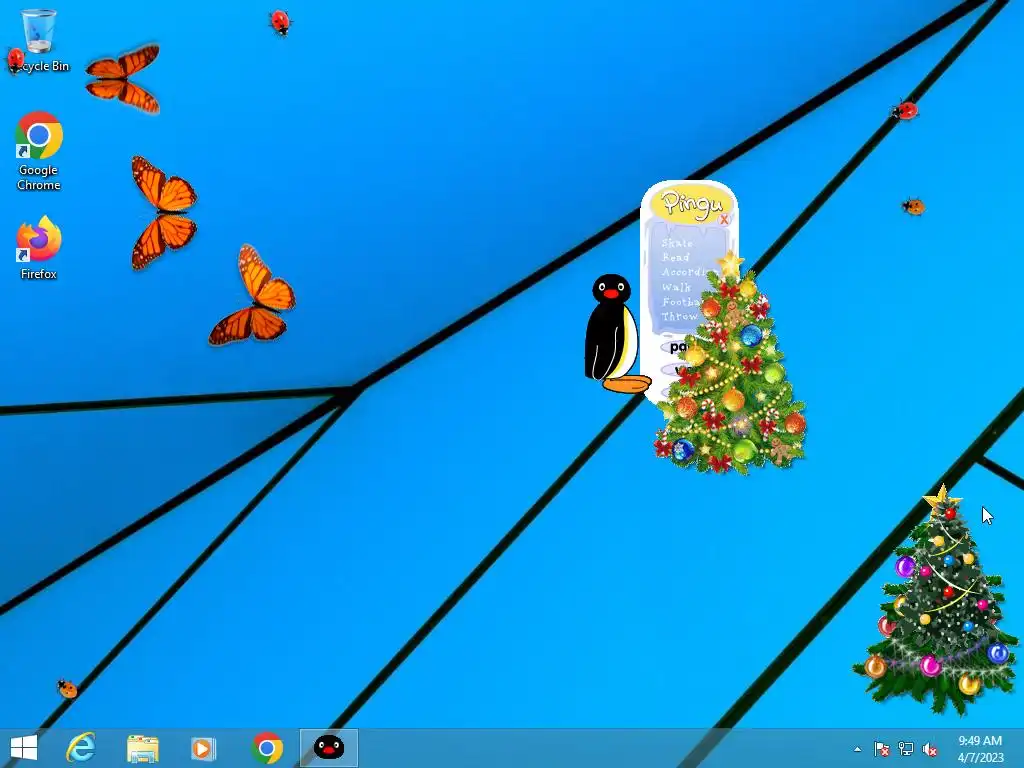Image resolution: width=1024 pixels, height=768 pixels.
Task: Open Google Chrome desktop shortcut
Action: pyautogui.click(x=39, y=151)
